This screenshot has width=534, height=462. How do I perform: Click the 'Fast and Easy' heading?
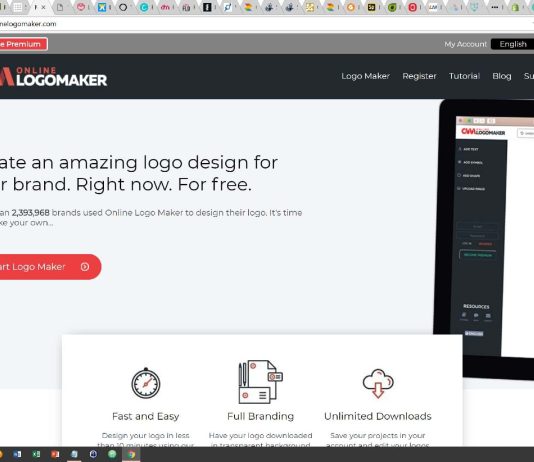coord(145,416)
